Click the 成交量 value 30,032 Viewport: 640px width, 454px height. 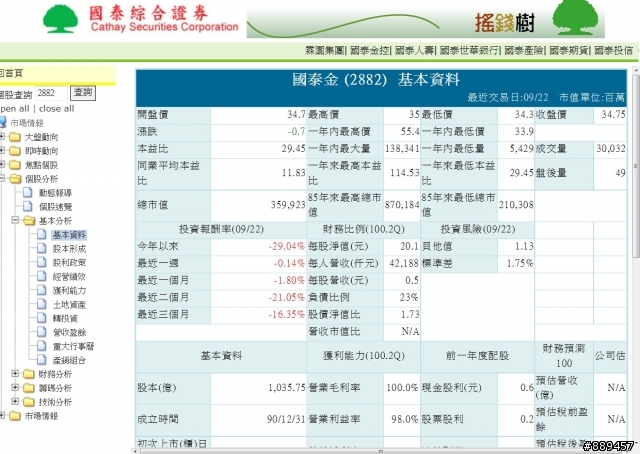click(x=611, y=149)
